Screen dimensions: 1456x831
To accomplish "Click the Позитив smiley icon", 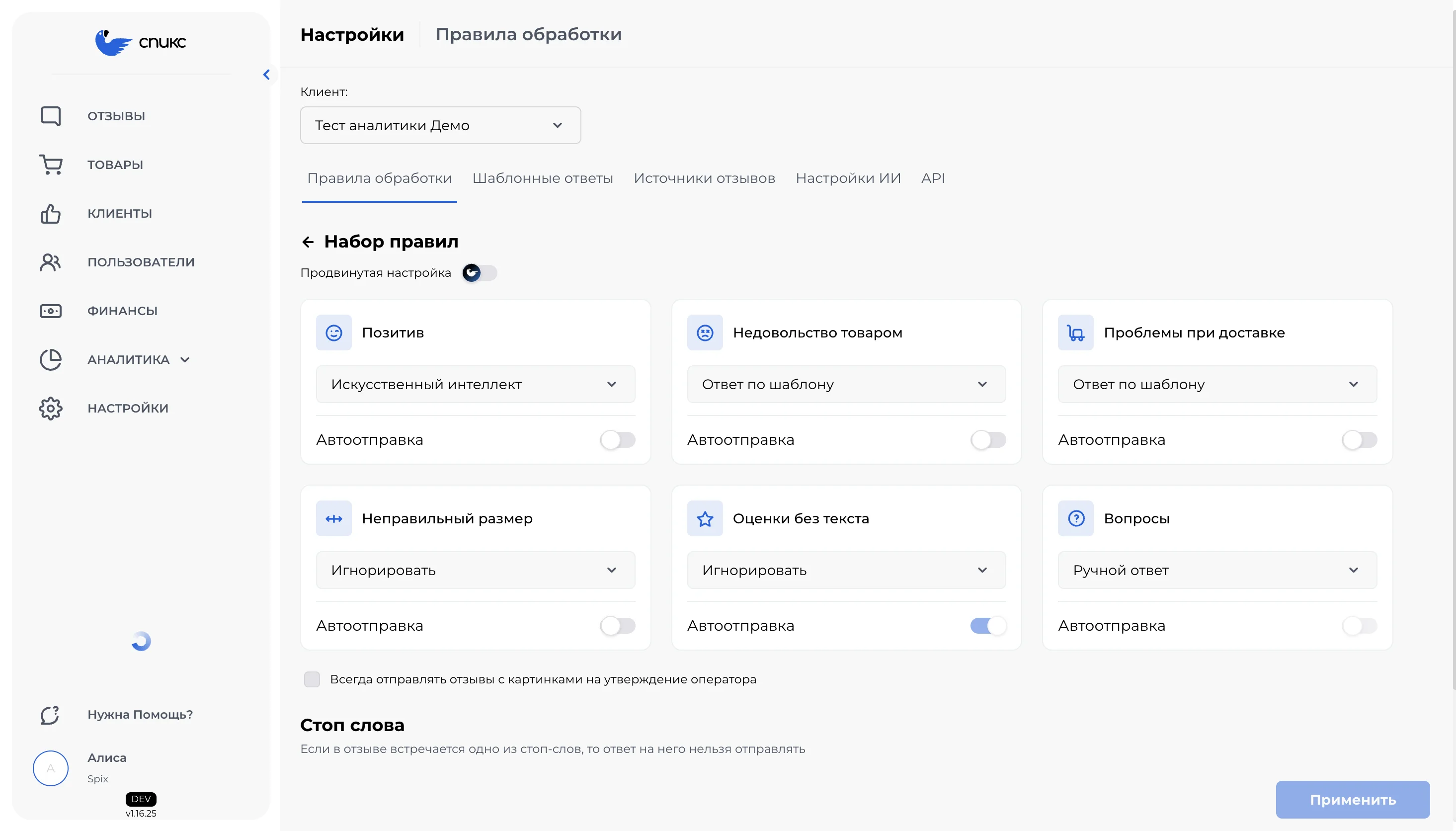I will pos(334,332).
